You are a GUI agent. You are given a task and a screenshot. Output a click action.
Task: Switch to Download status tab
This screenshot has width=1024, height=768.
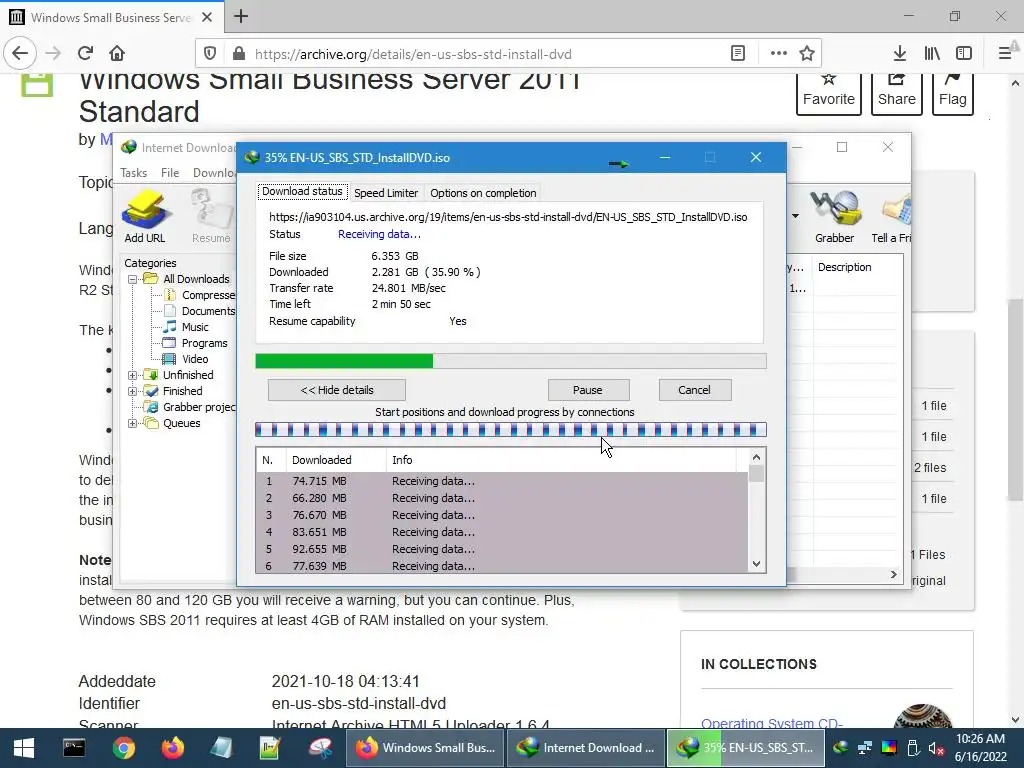(x=302, y=191)
